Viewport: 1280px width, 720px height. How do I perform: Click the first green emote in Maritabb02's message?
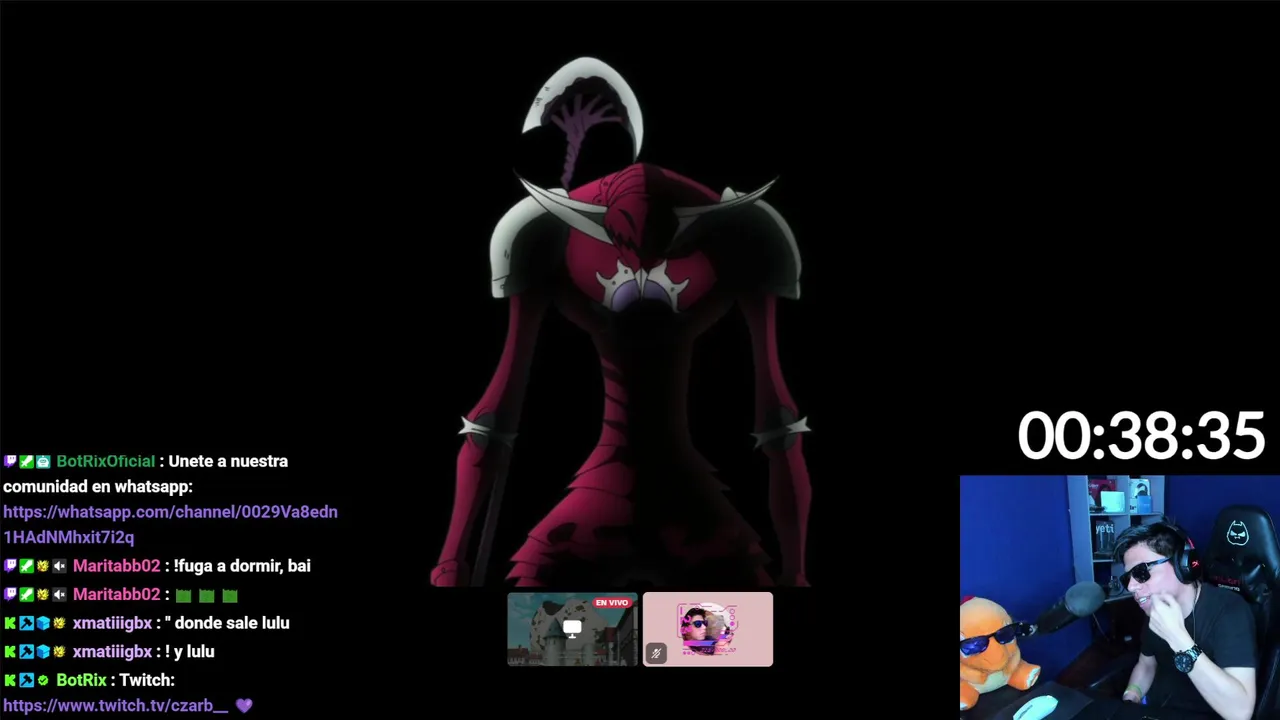coord(183,595)
